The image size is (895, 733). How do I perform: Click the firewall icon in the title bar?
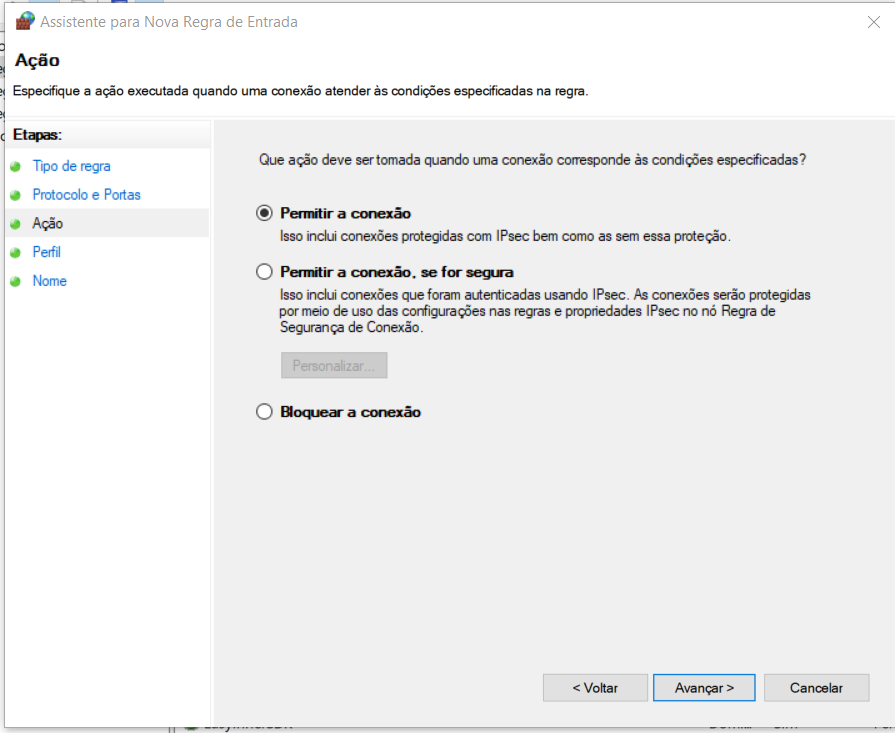click(x=25, y=21)
